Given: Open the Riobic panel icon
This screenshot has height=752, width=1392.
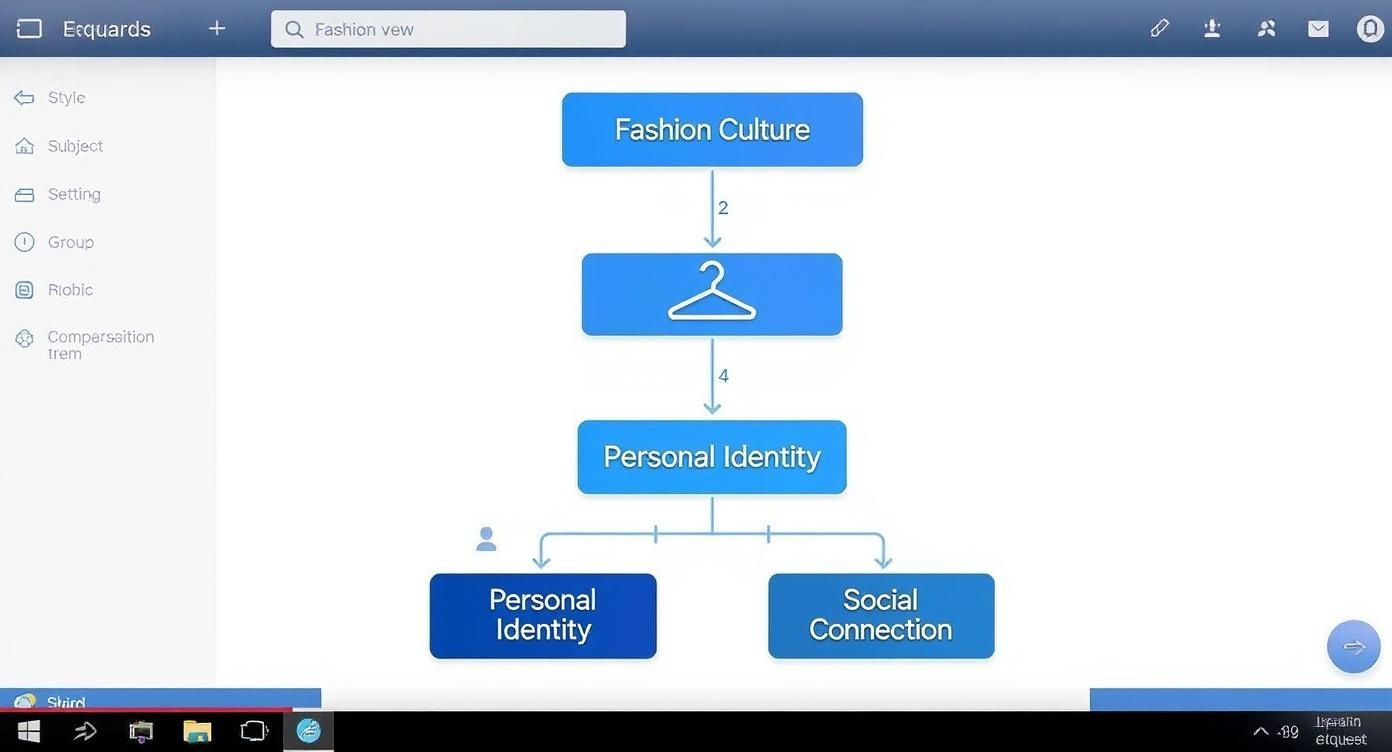Looking at the screenshot, I should pos(24,289).
